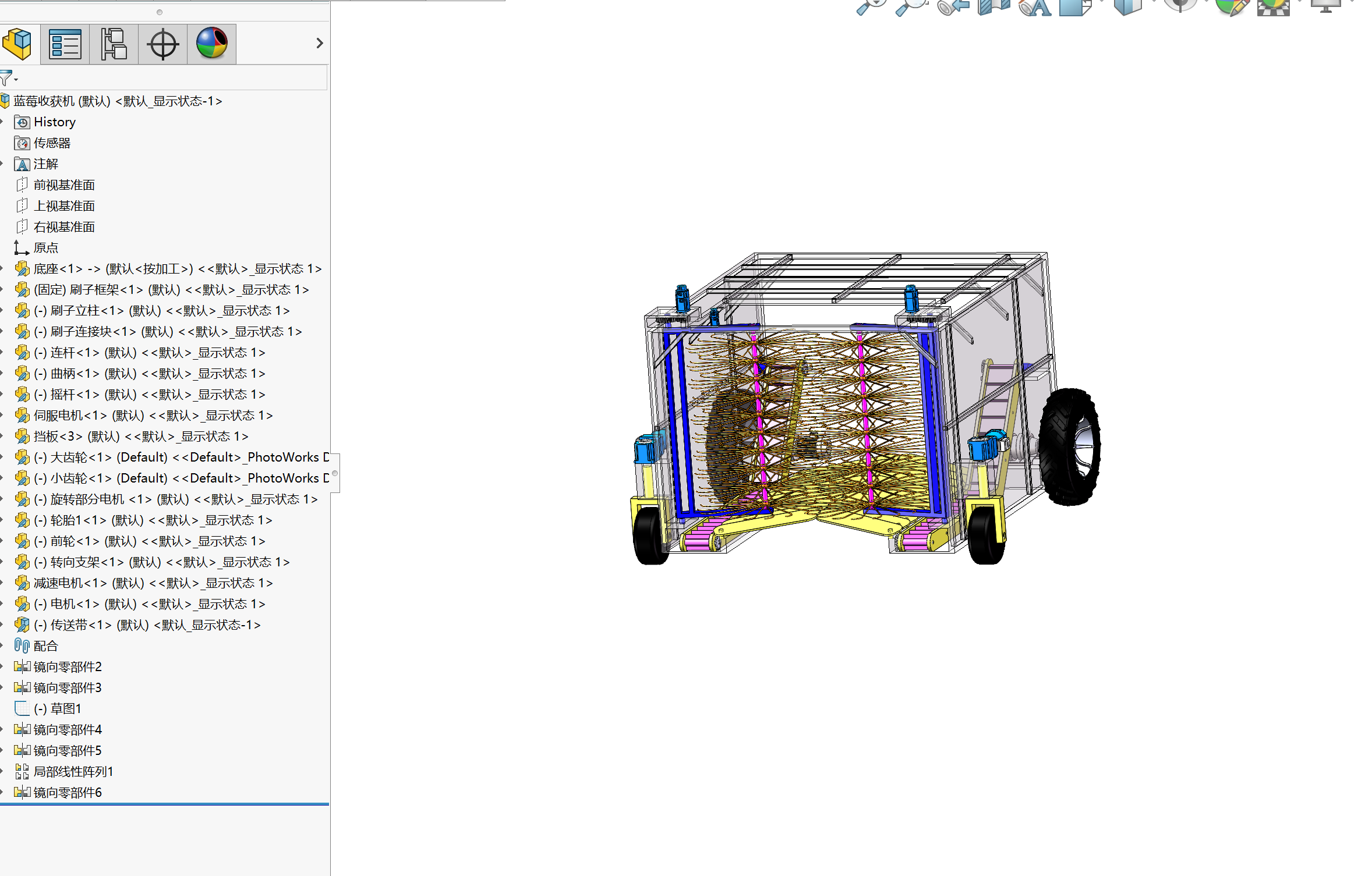The image size is (1372, 876).
Task: Select the 配合 mates folder
Action: 45,646
